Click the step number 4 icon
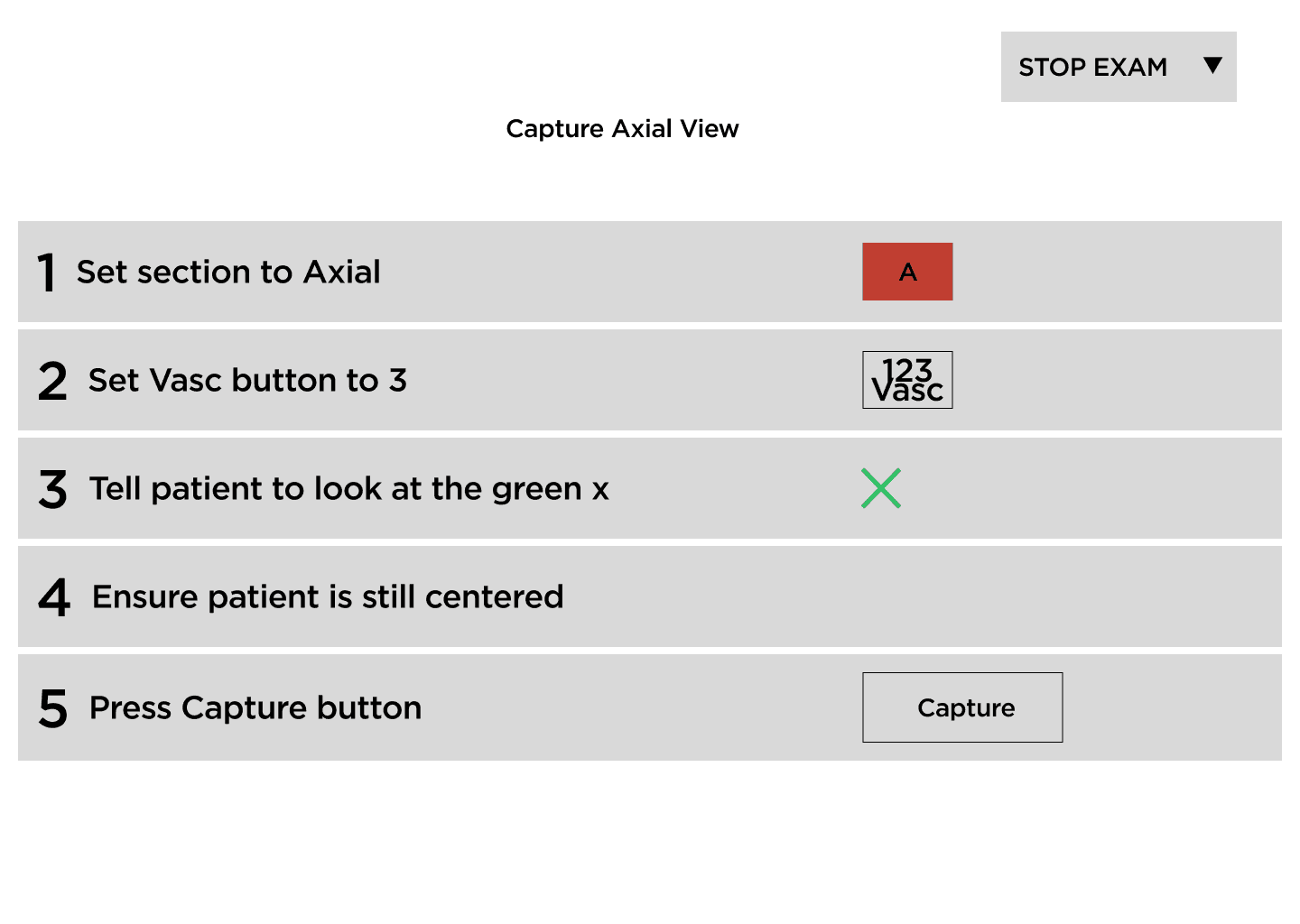 coord(54,597)
